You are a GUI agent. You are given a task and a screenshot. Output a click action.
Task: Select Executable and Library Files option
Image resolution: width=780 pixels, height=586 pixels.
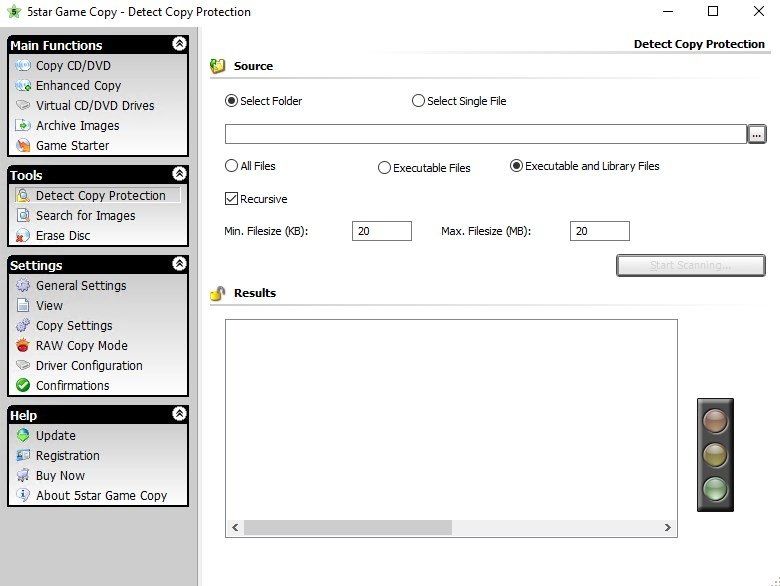516,166
